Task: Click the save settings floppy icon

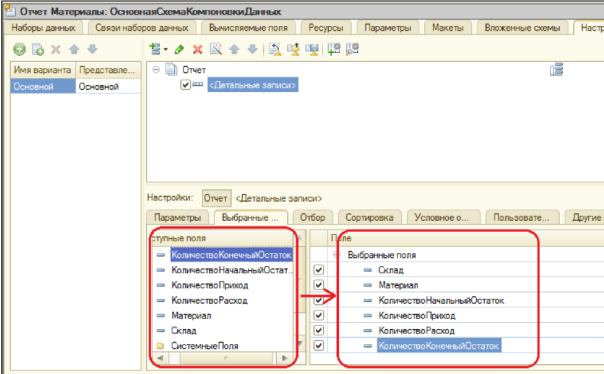Action: 312,49
